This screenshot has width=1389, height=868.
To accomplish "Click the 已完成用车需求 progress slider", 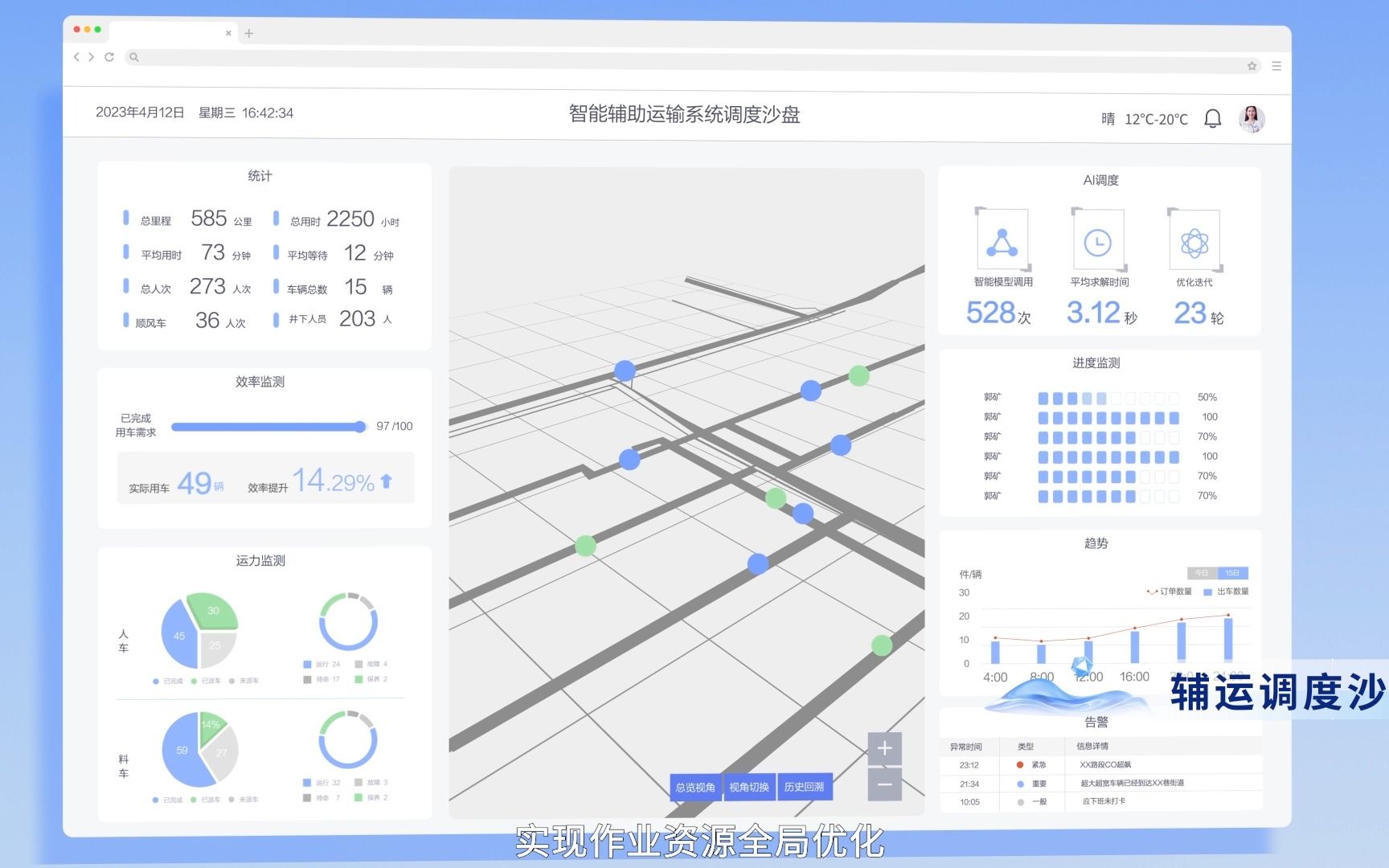I will [269, 427].
